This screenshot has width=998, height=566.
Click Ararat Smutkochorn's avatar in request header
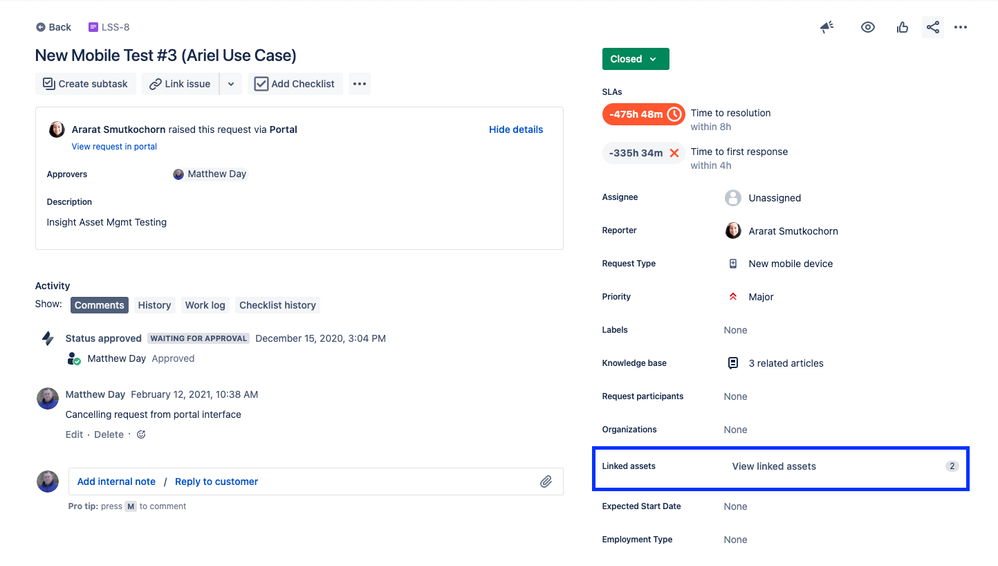57,129
